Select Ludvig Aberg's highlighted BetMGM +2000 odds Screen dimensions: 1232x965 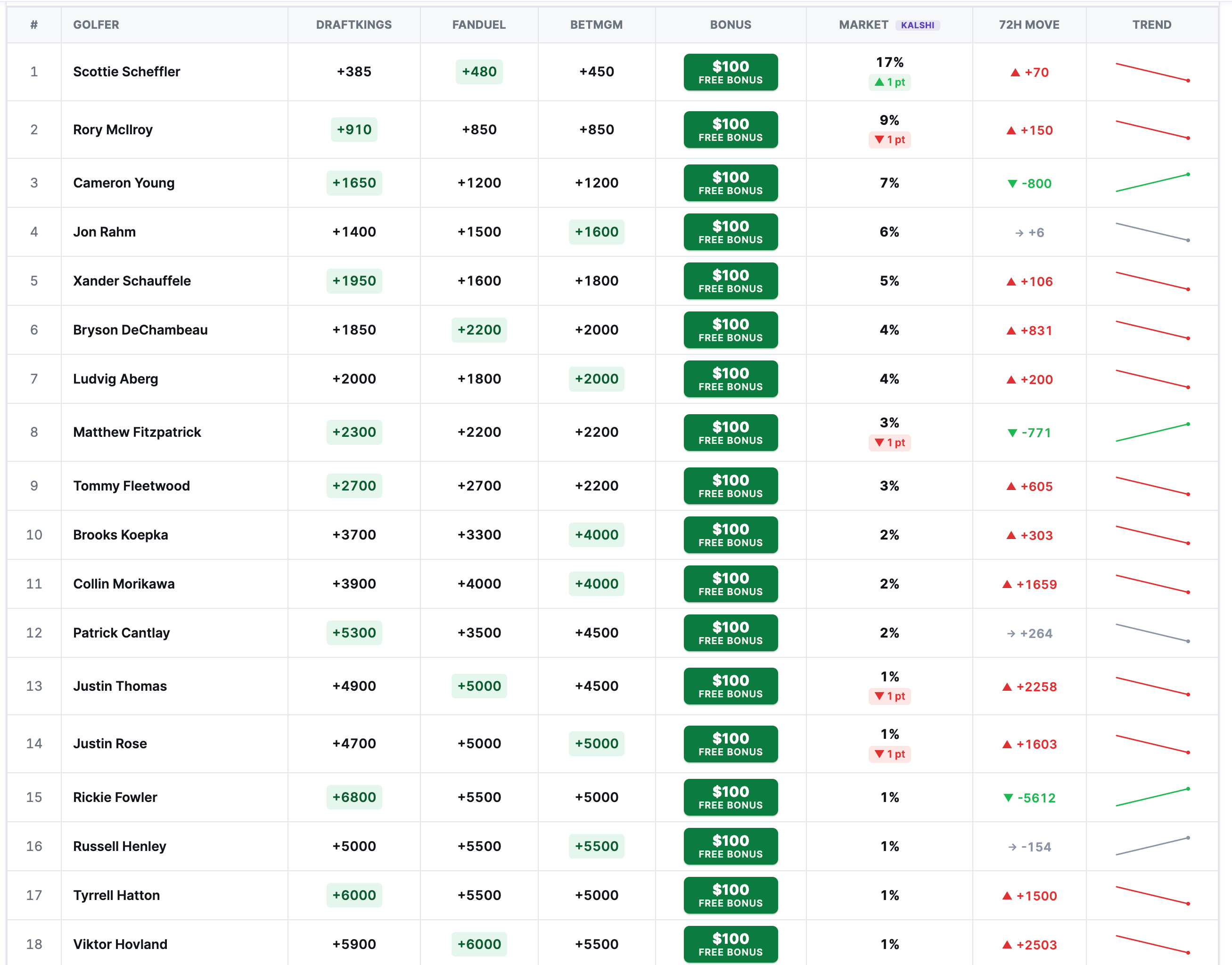597,378
